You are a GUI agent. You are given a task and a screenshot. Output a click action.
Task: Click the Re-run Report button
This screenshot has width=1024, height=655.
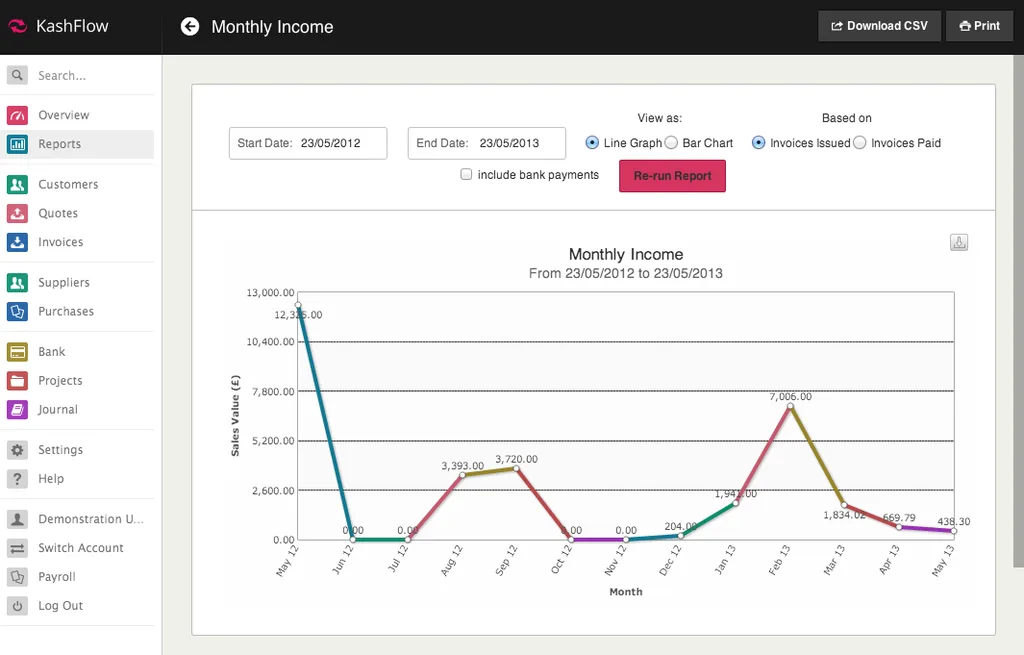(672, 176)
